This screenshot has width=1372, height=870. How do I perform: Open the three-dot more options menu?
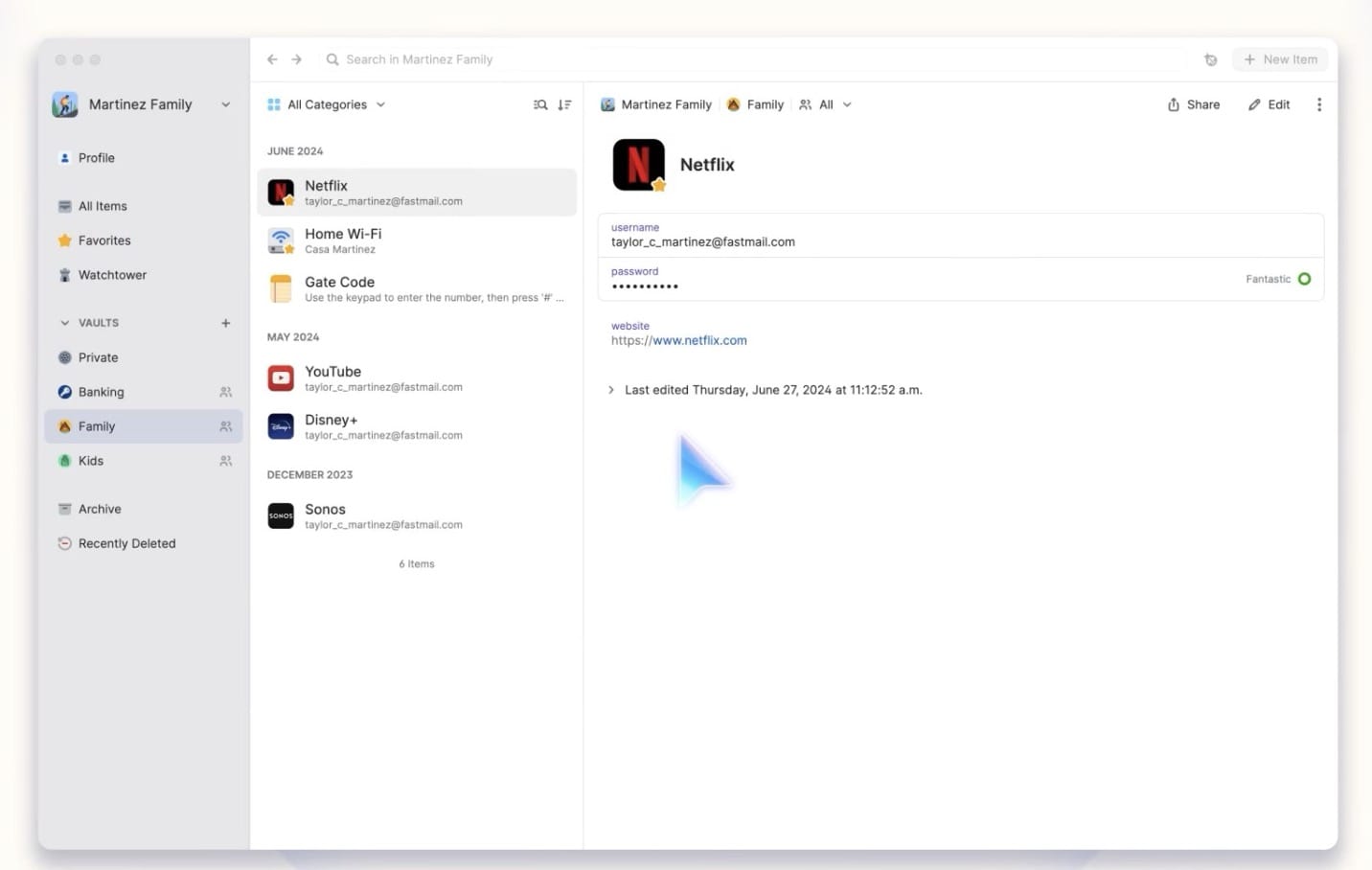(x=1319, y=104)
